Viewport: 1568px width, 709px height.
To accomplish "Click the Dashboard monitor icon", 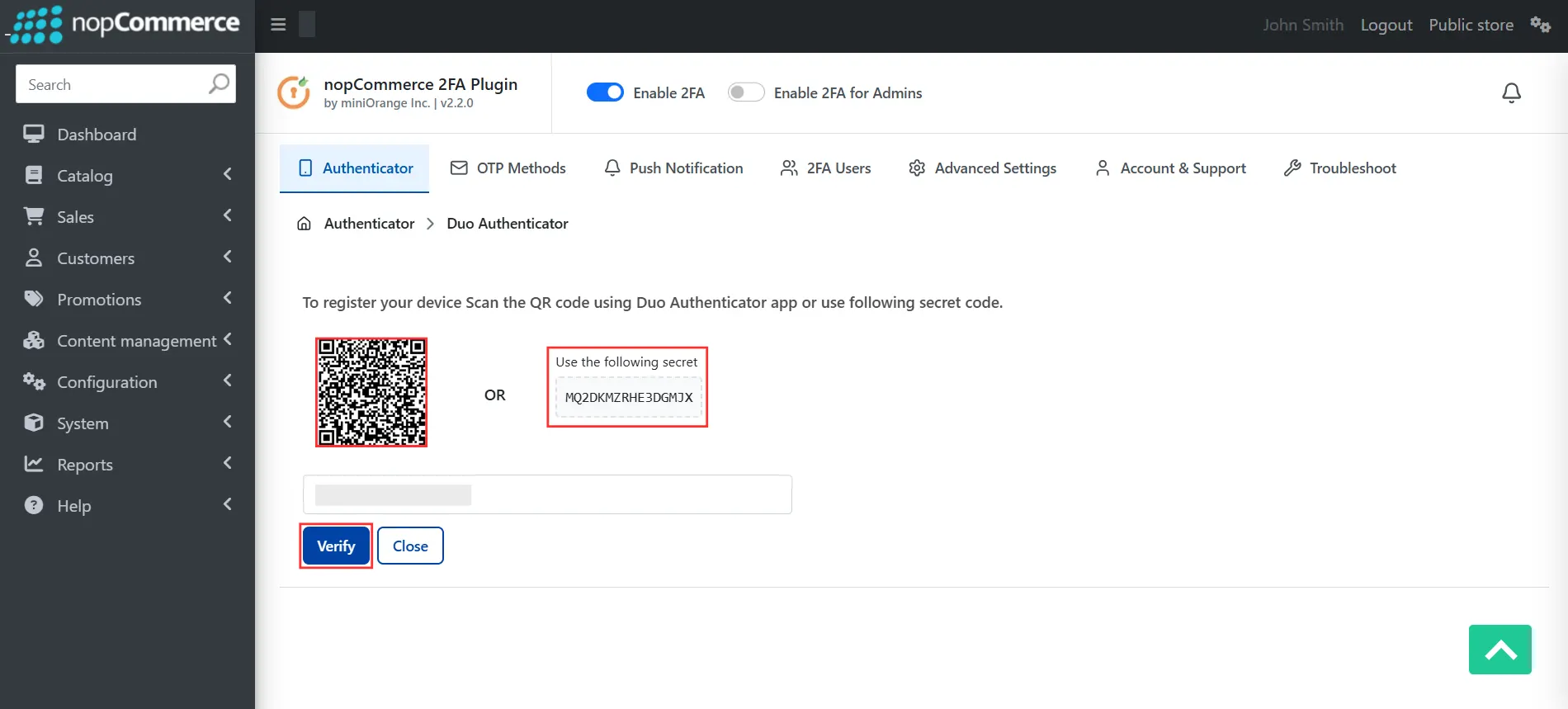I will (x=34, y=134).
